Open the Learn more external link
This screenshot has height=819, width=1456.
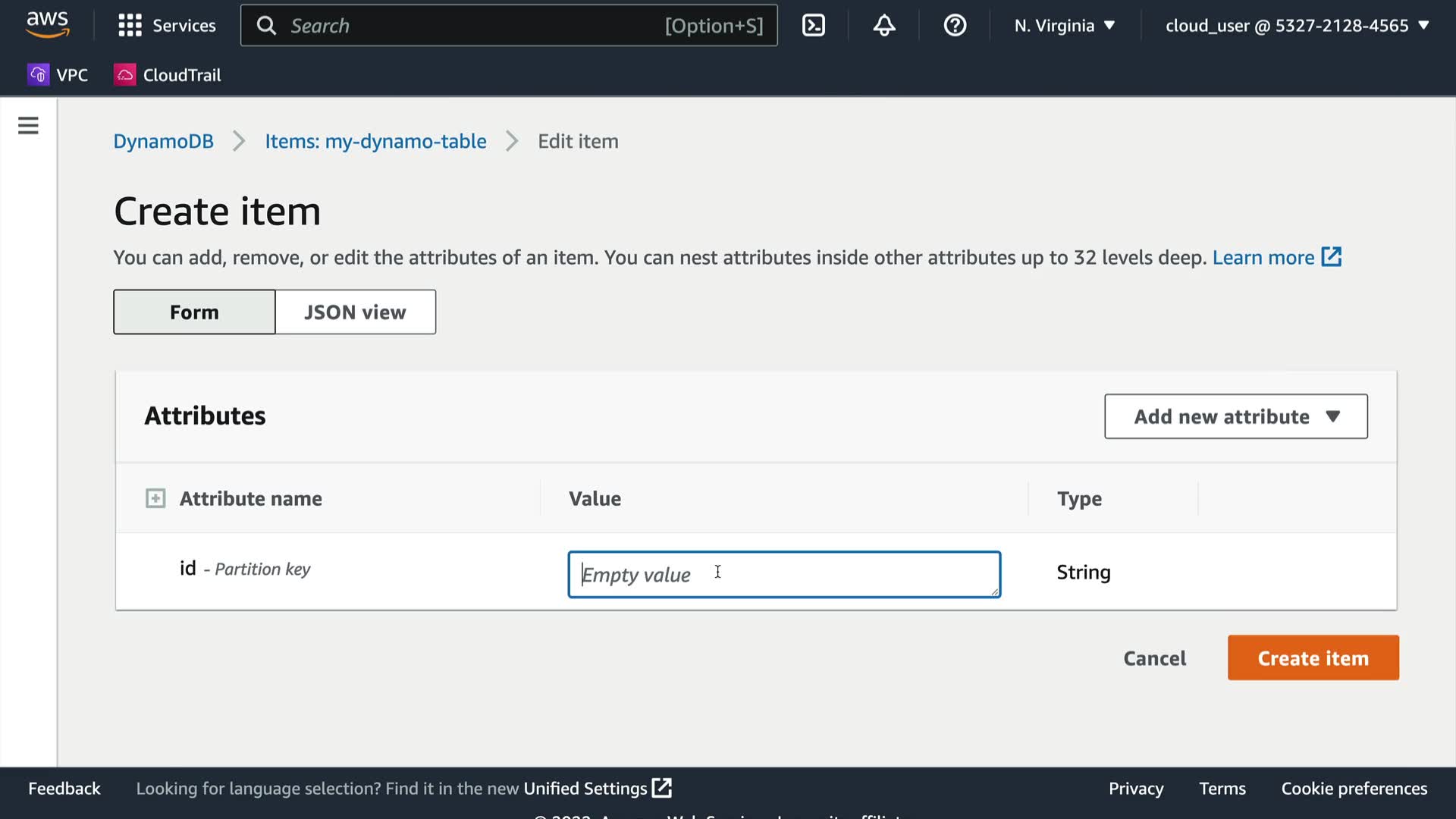point(1276,258)
